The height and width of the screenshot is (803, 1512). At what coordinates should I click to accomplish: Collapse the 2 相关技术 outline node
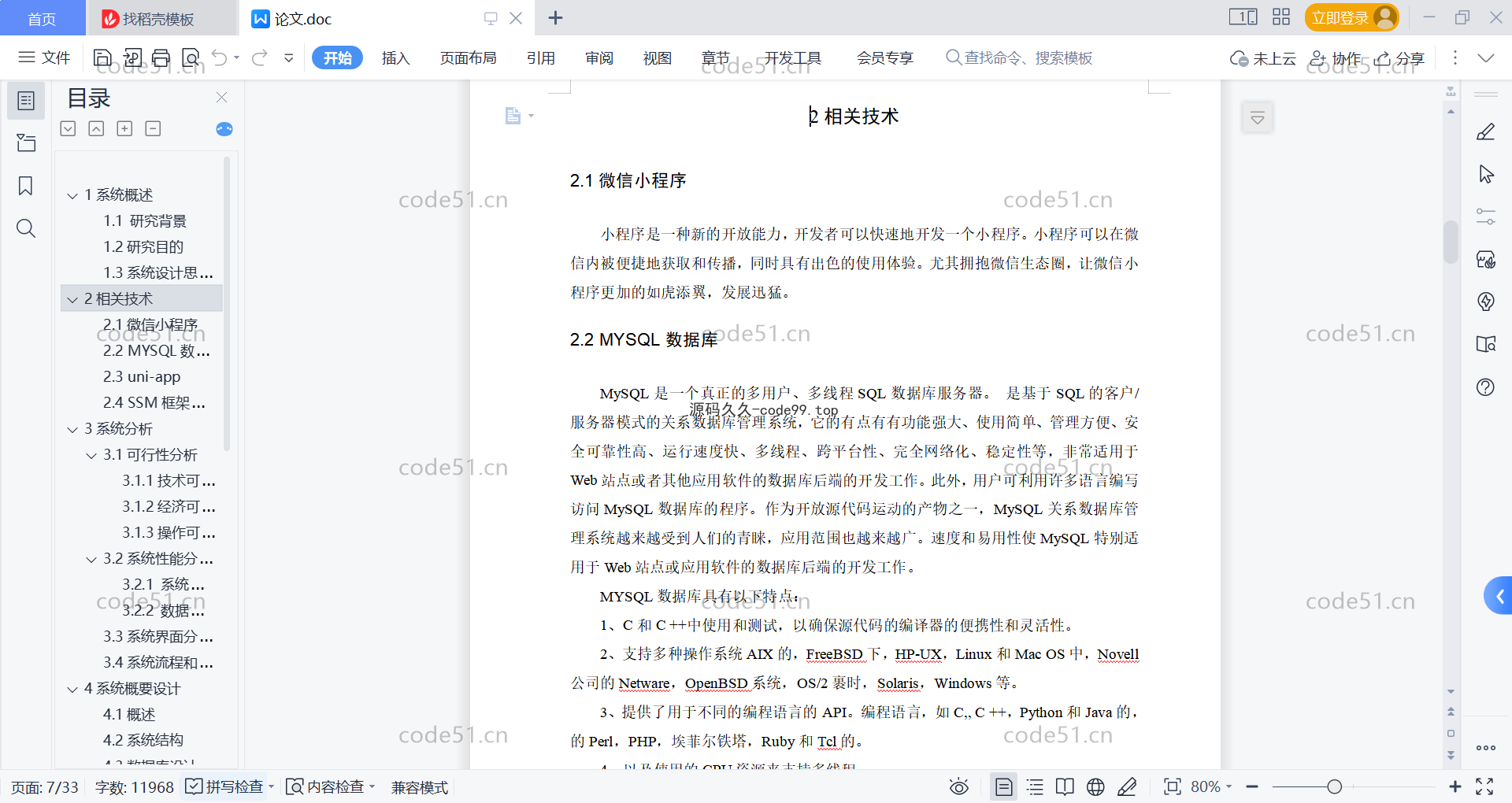click(72, 299)
